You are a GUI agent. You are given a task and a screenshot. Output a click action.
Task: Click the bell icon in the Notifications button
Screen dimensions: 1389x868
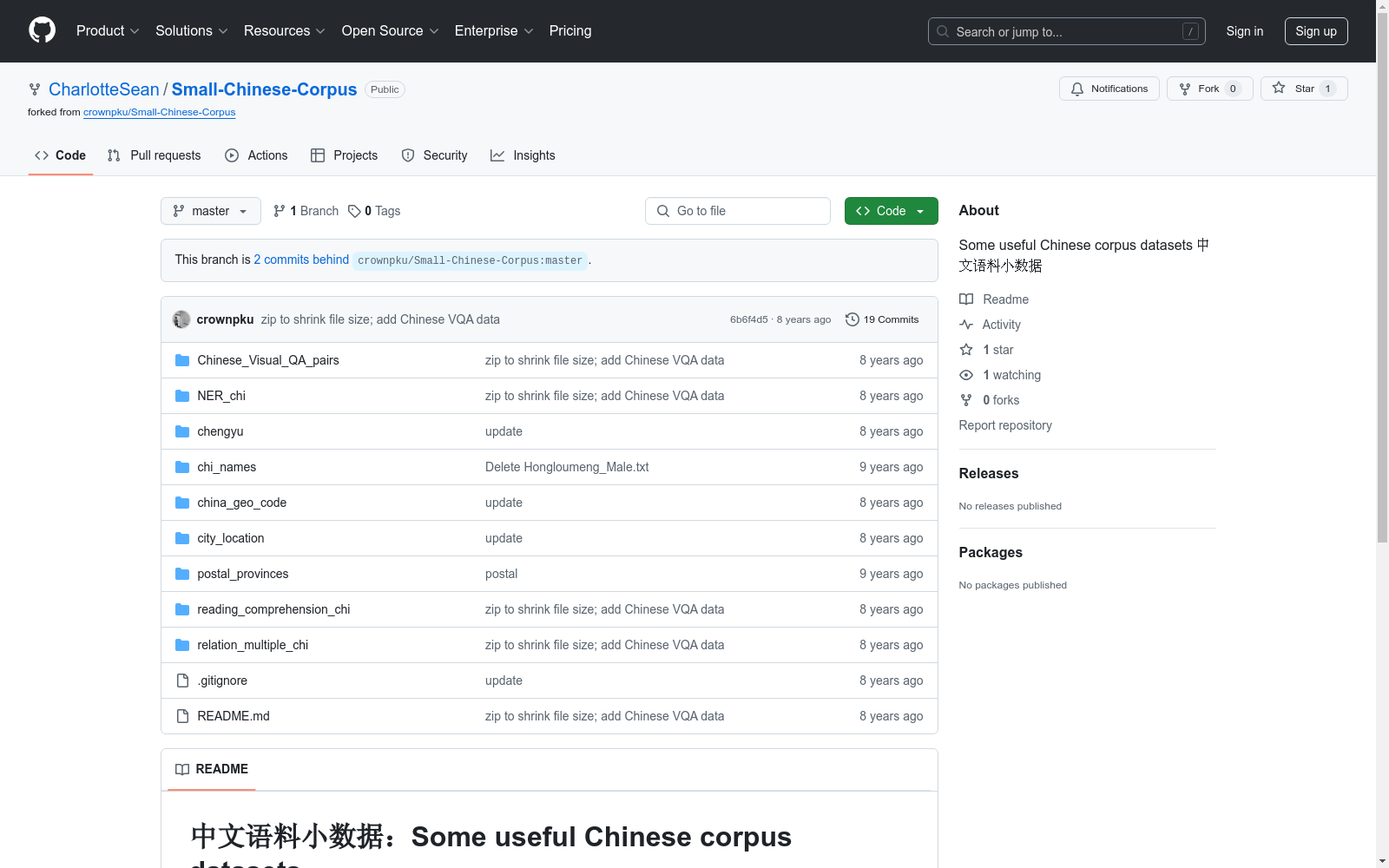tap(1077, 89)
